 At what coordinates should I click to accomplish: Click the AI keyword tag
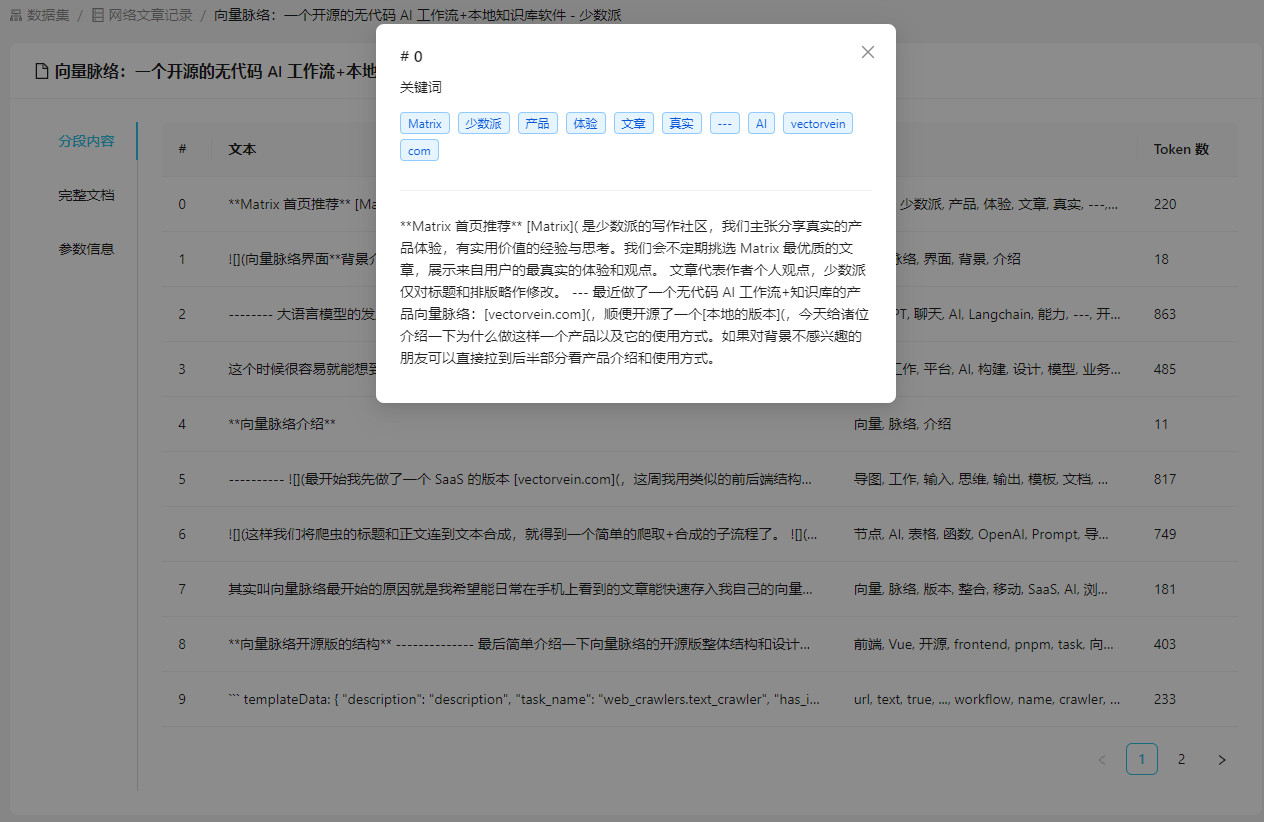coord(761,124)
